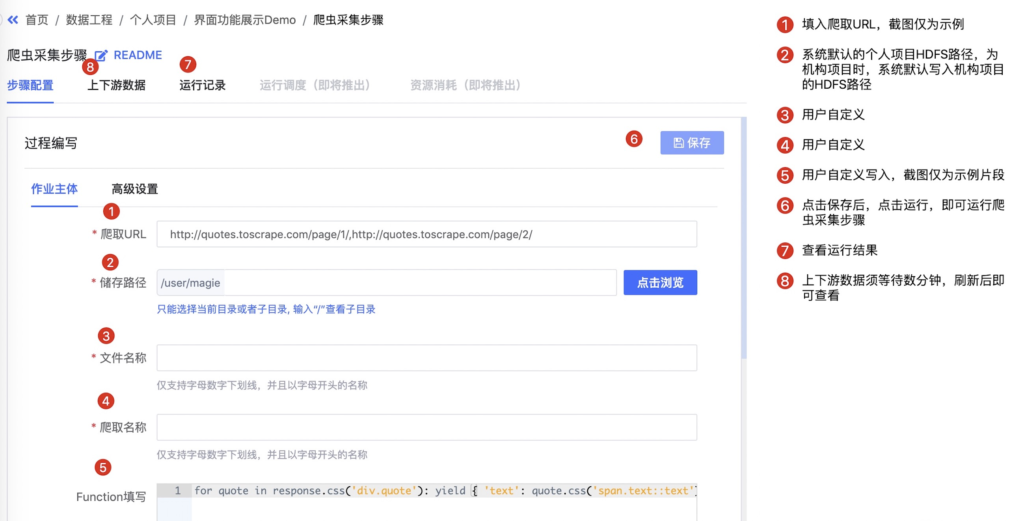The width and height of the screenshot is (1024, 521).
Task: Select the 资源消耗（即将推出）tab
Action: 465,85
